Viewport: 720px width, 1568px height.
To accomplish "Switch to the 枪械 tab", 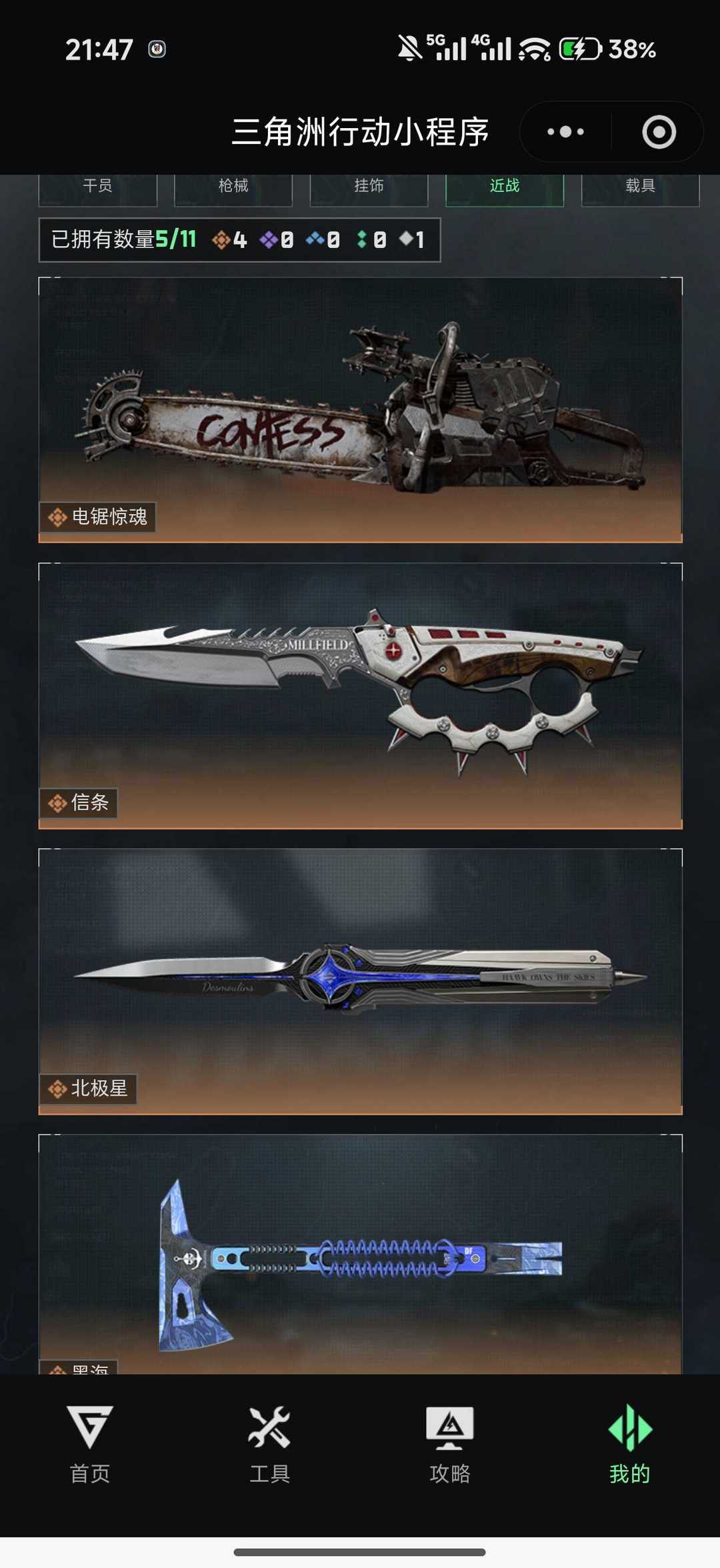I will 233,187.
